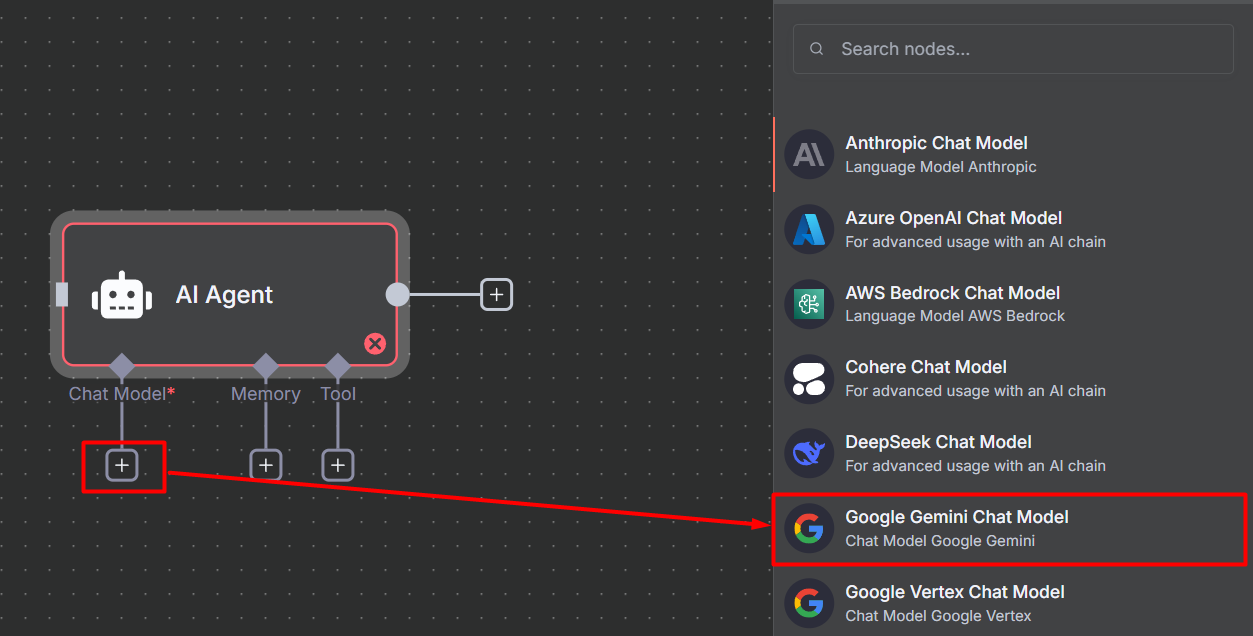This screenshot has width=1253, height=636.
Task: Select Google Gemini Chat Model from the list
Action: (x=1013, y=529)
